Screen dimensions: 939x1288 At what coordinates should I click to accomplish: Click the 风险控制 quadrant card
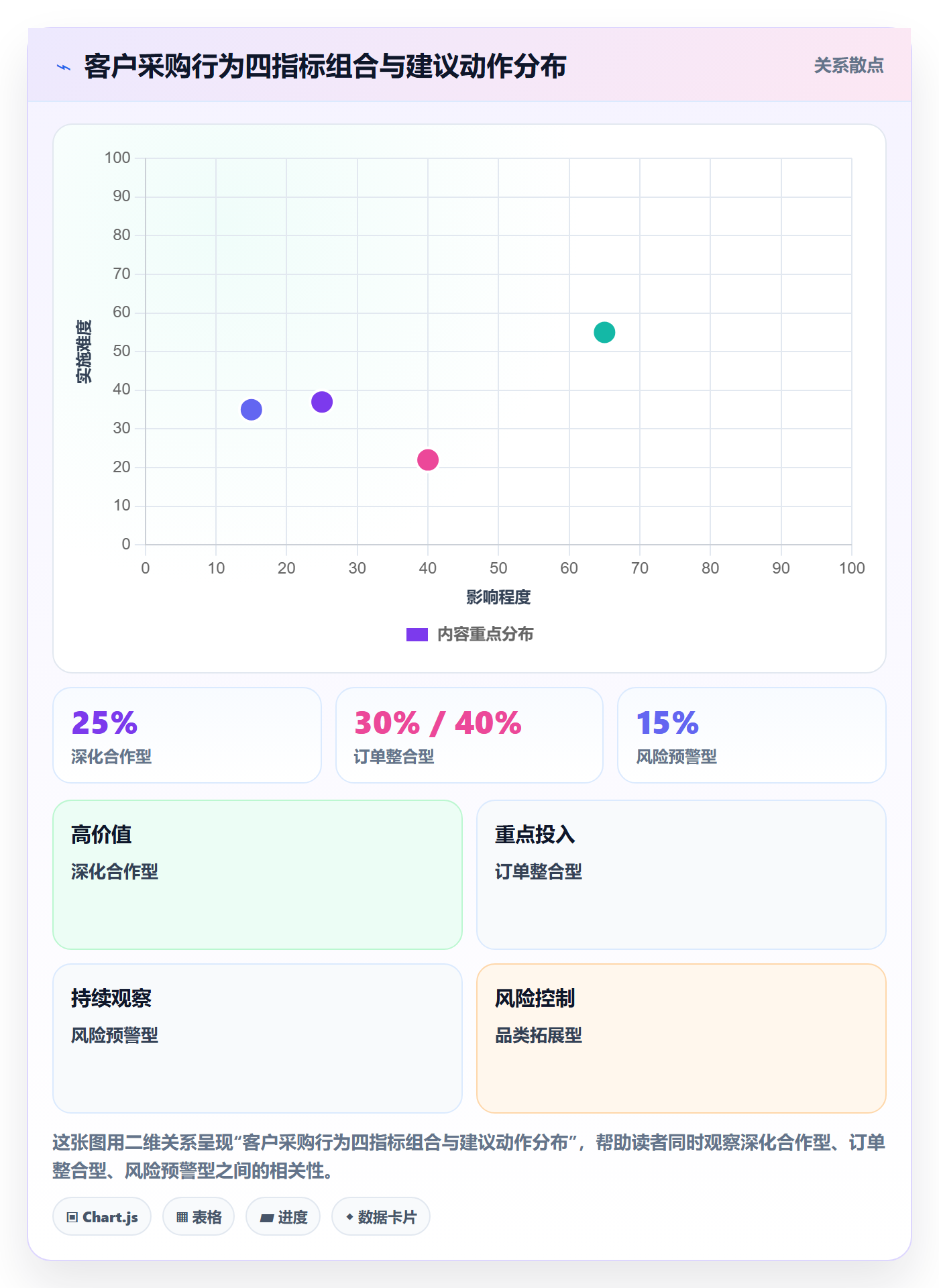(x=681, y=1038)
